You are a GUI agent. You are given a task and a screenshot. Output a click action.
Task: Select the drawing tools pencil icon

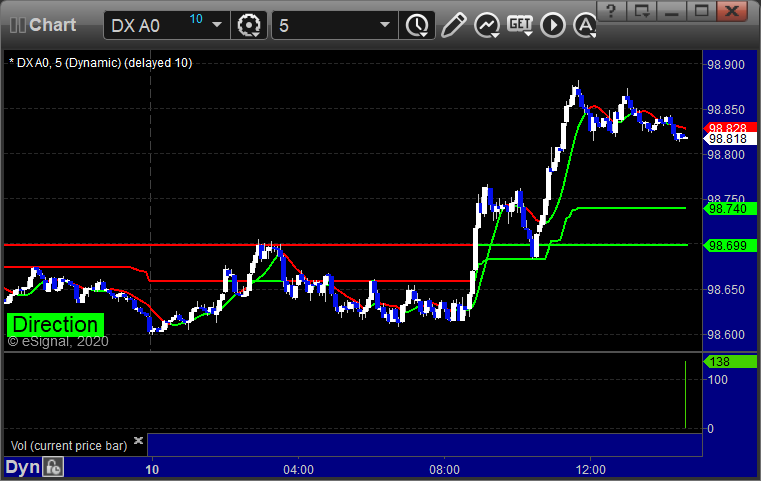click(453, 25)
